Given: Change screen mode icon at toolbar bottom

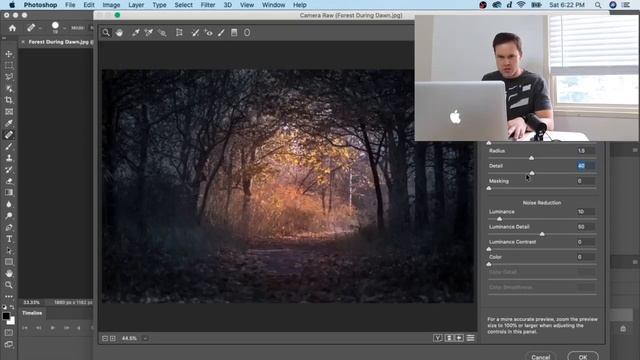Looking at the screenshot, I should pos(9,344).
